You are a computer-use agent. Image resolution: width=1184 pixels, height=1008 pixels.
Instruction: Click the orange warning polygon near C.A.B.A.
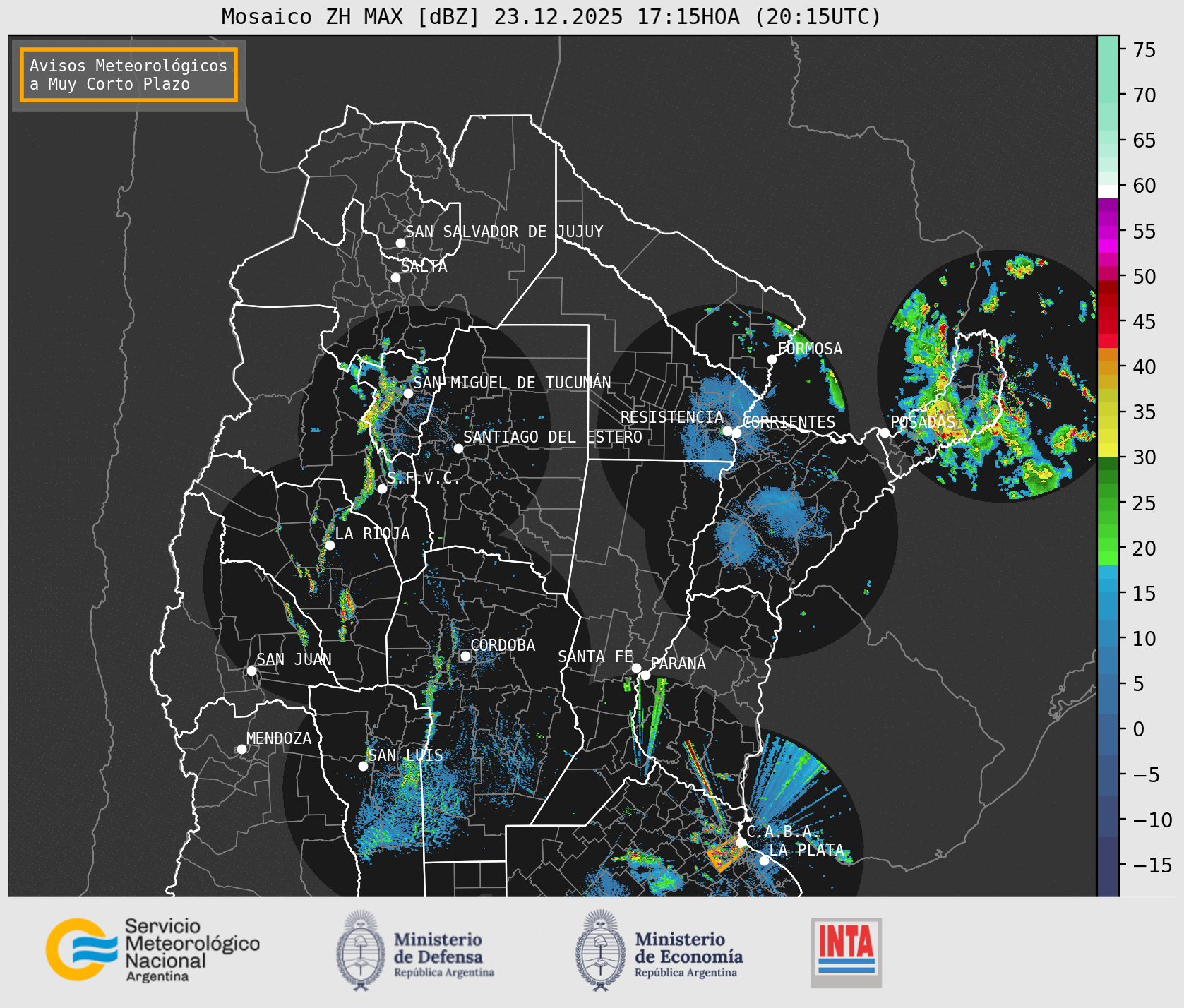pyautogui.click(x=724, y=856)
